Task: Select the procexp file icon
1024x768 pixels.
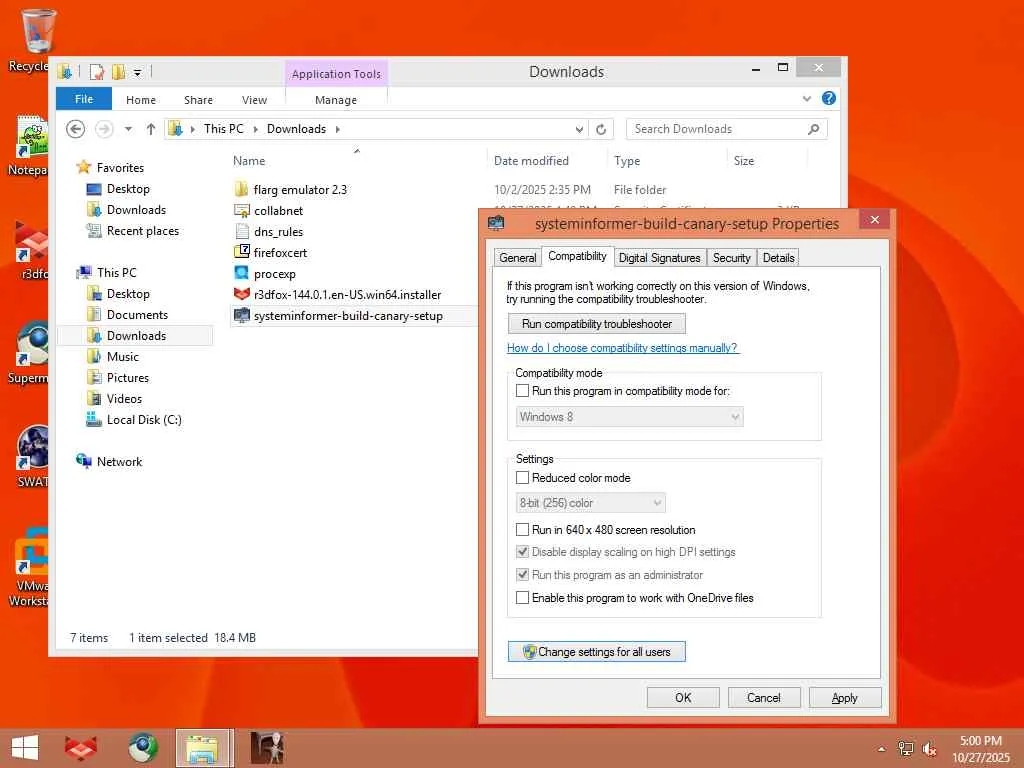Action: pyautogui.click(x=242, y=273)
